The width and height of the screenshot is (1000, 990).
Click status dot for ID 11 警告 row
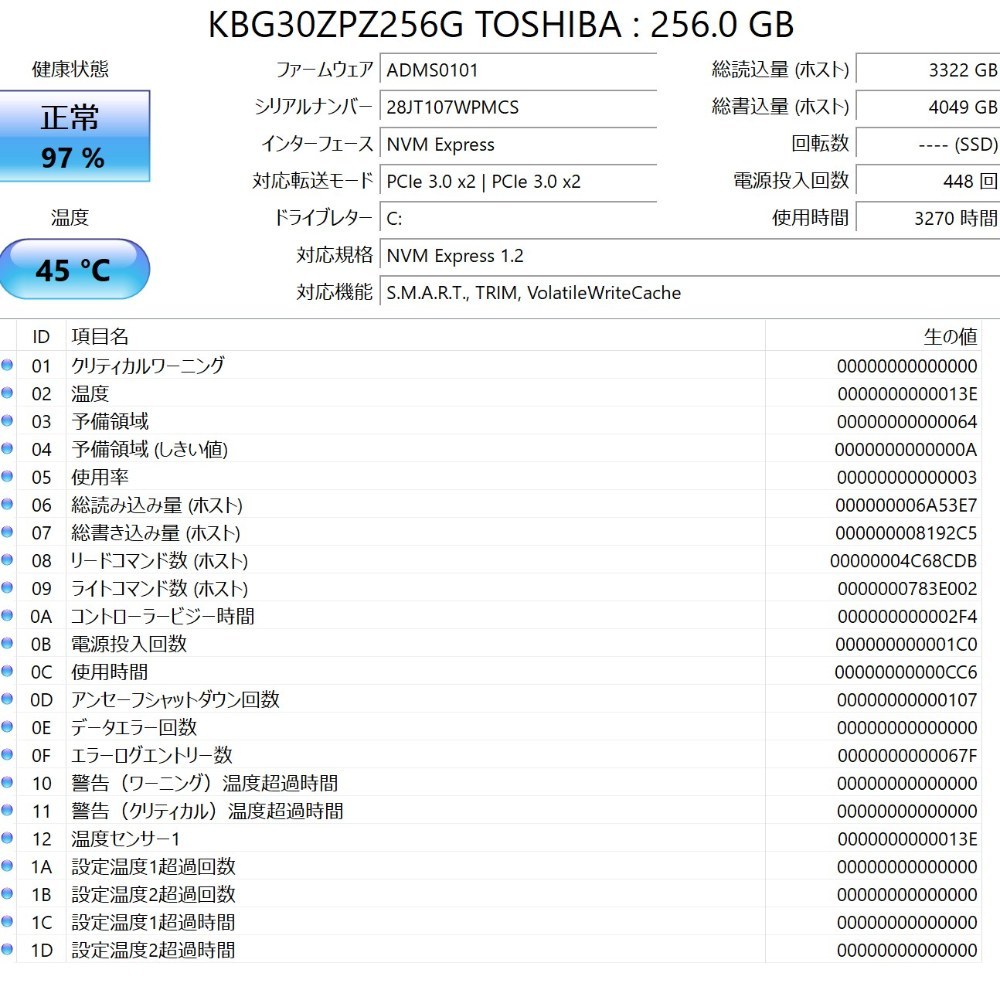[7, 810]
